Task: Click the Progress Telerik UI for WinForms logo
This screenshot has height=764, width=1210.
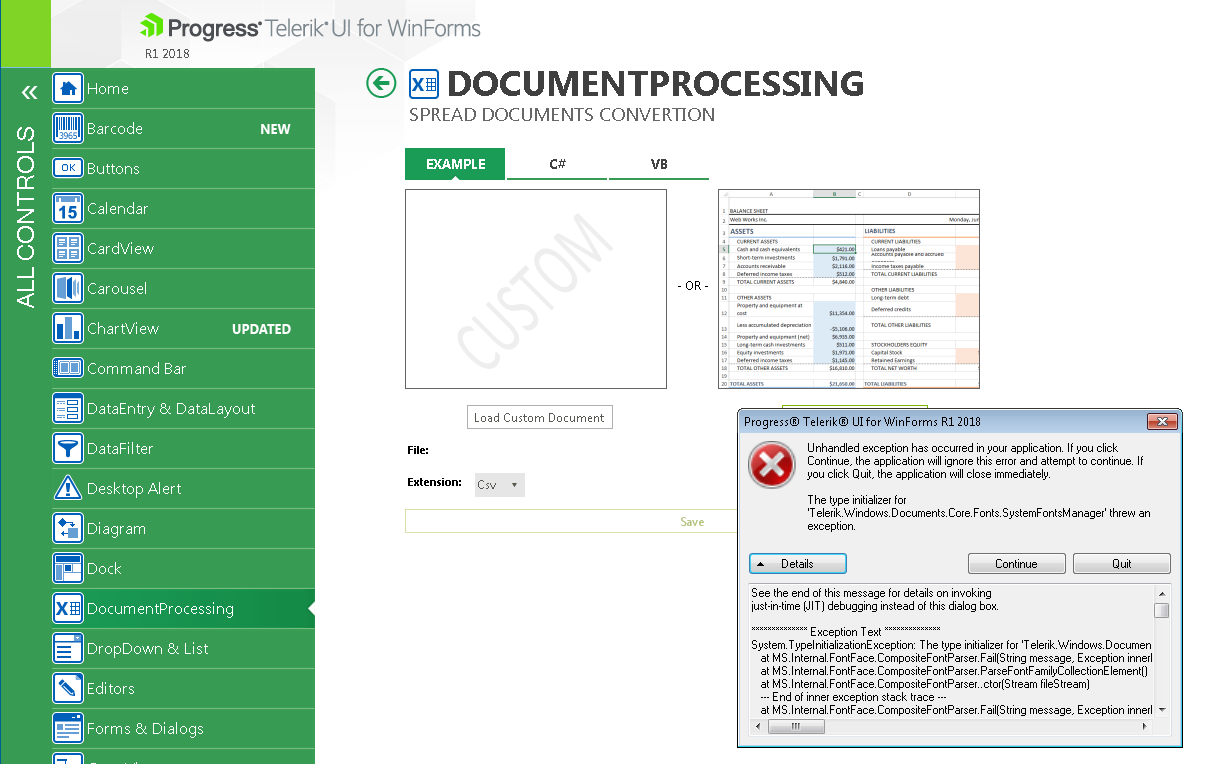Action: pyautogui.click(x=310, y=28)
